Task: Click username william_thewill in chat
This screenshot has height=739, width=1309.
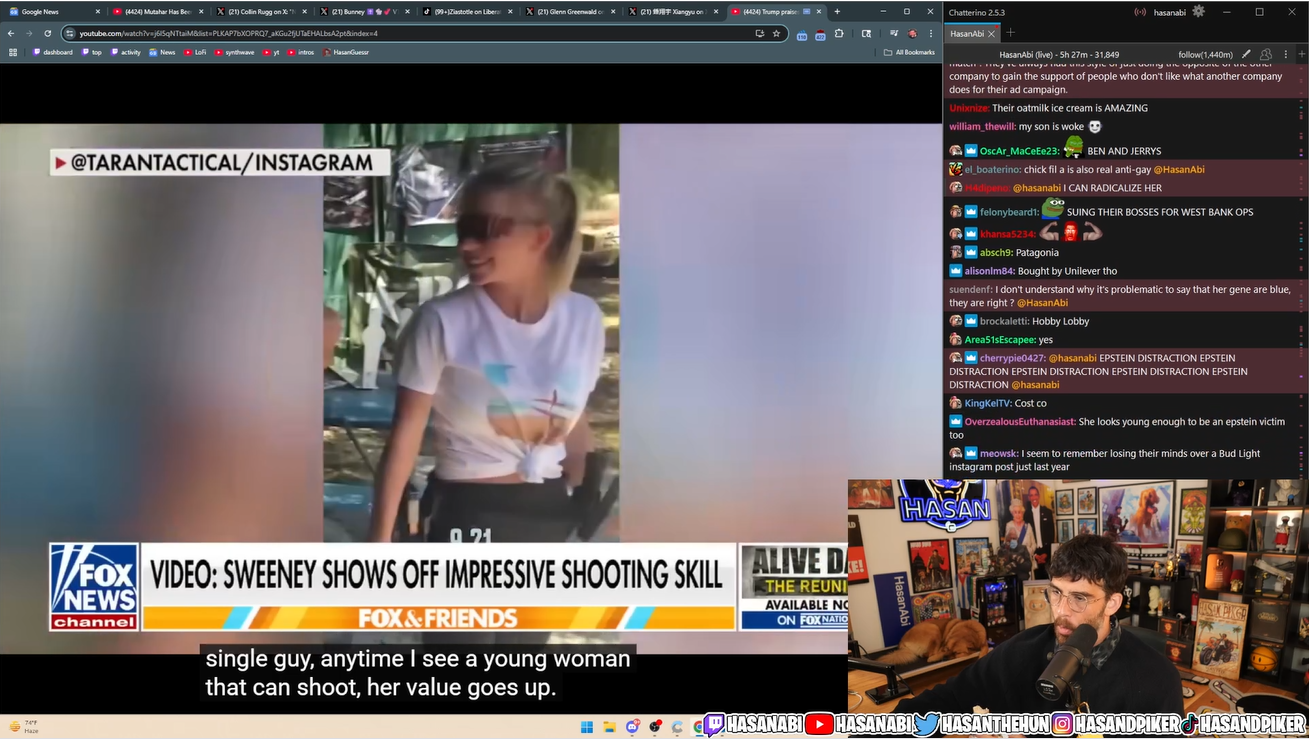Action: (x=982, y=127)
